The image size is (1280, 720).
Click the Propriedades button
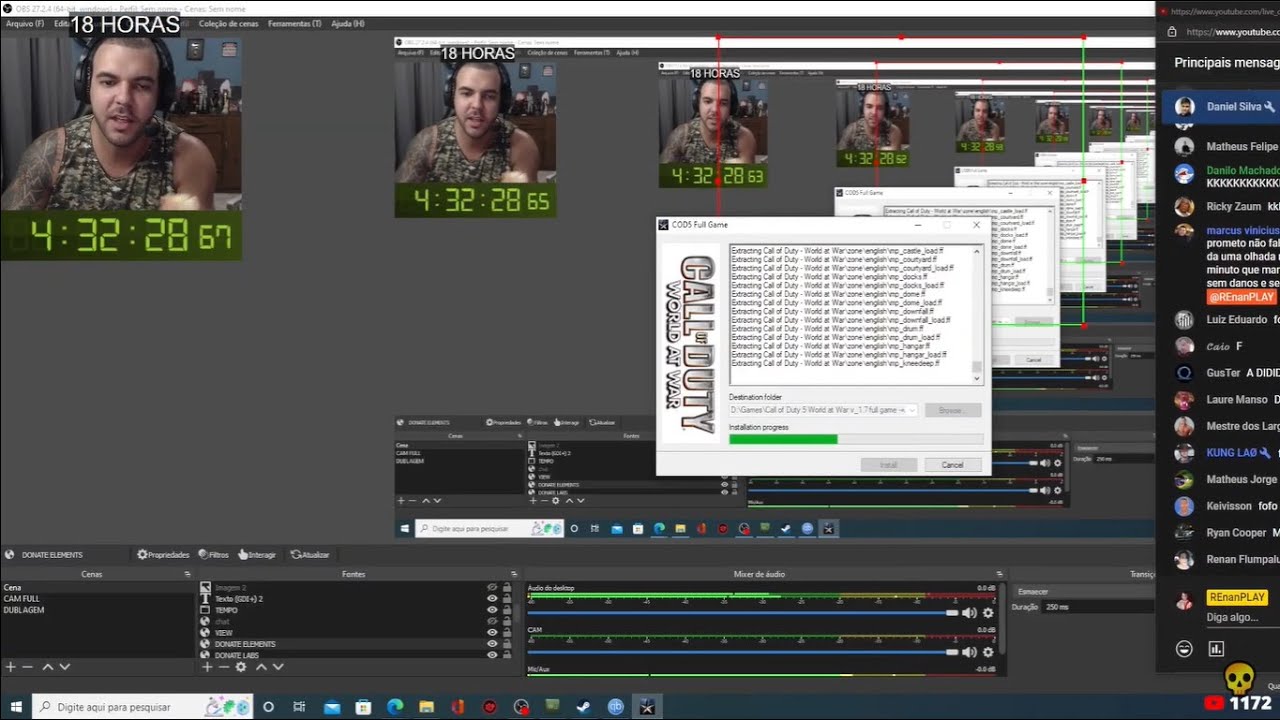pyautogui.click(x=163, y=554)
